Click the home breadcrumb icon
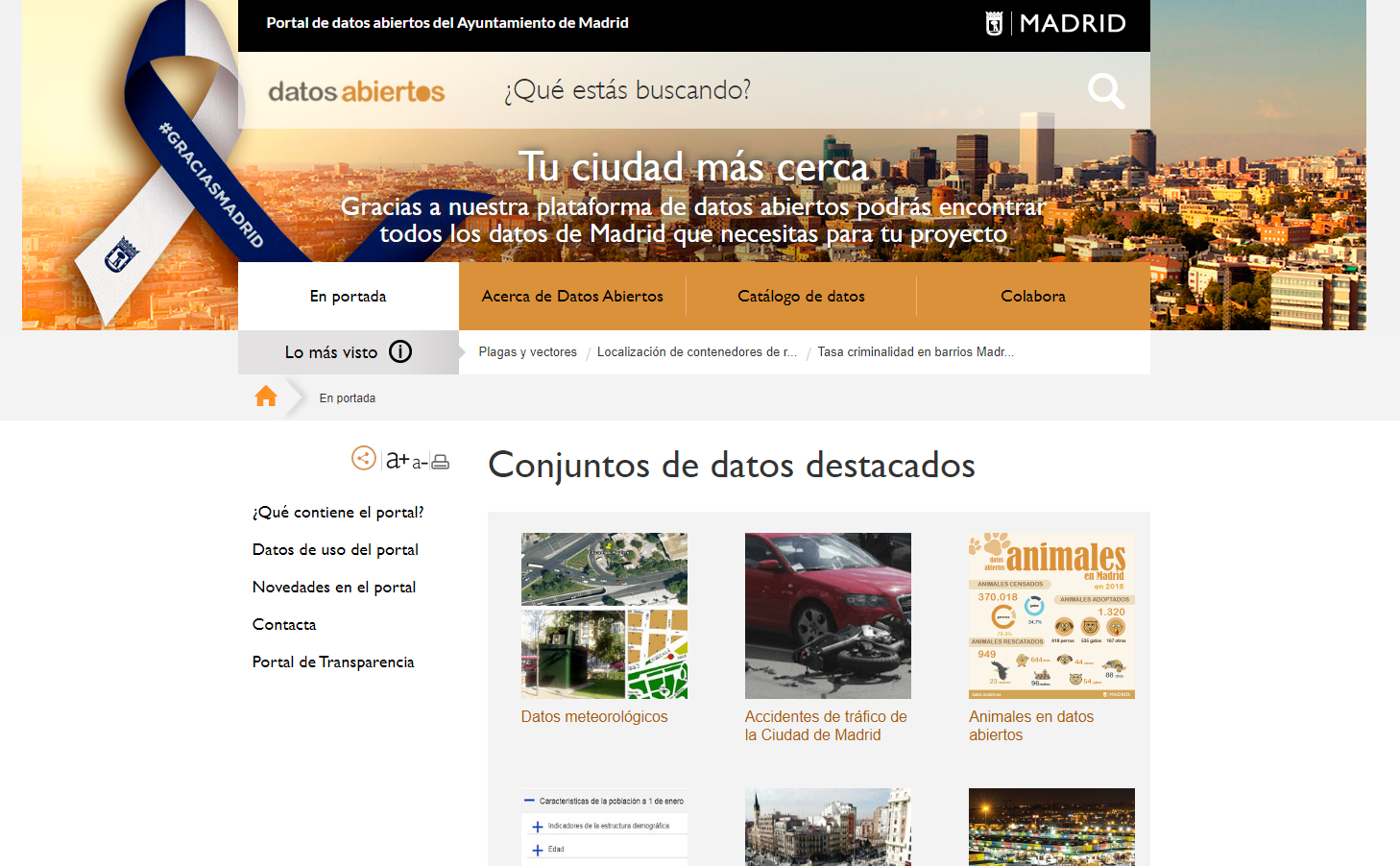Screen dimensions: 1400x866 click(x=266, y=397)
